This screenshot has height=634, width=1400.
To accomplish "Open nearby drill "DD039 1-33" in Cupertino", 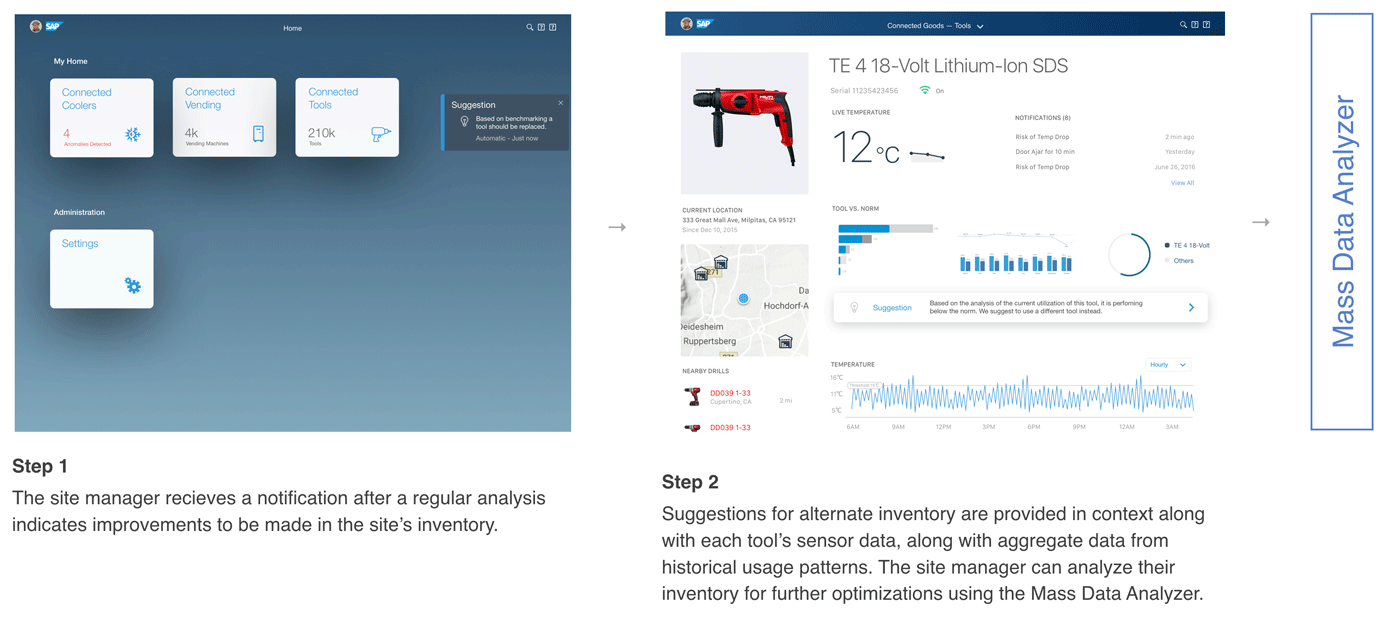I will 730,393.
